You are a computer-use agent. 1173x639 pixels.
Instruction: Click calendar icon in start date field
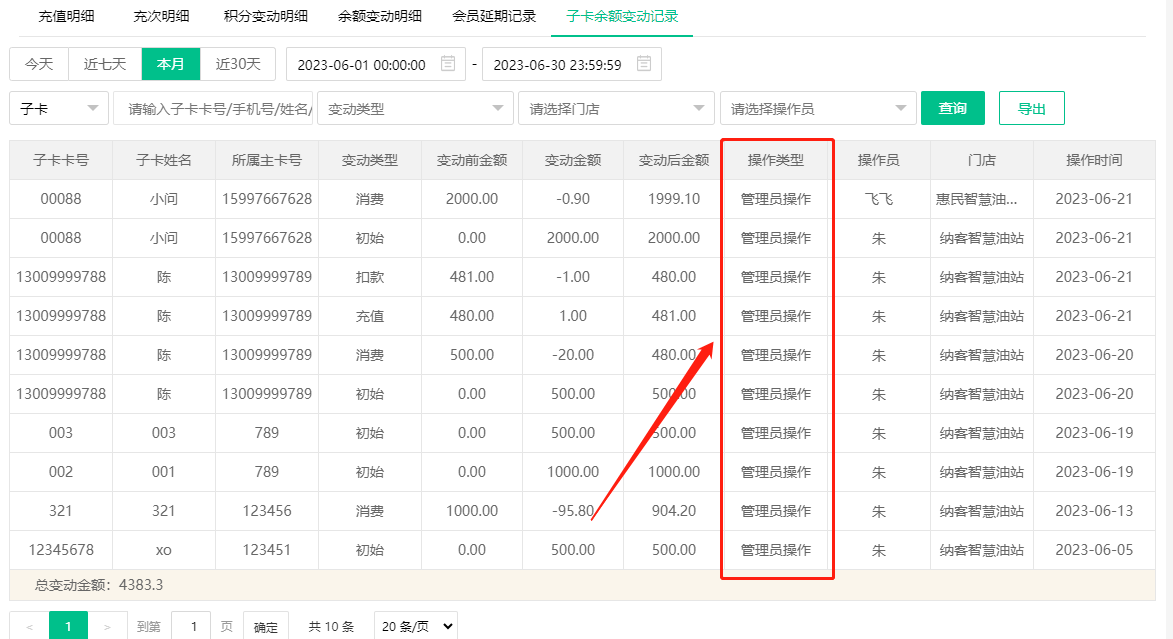tap(448, 64)
